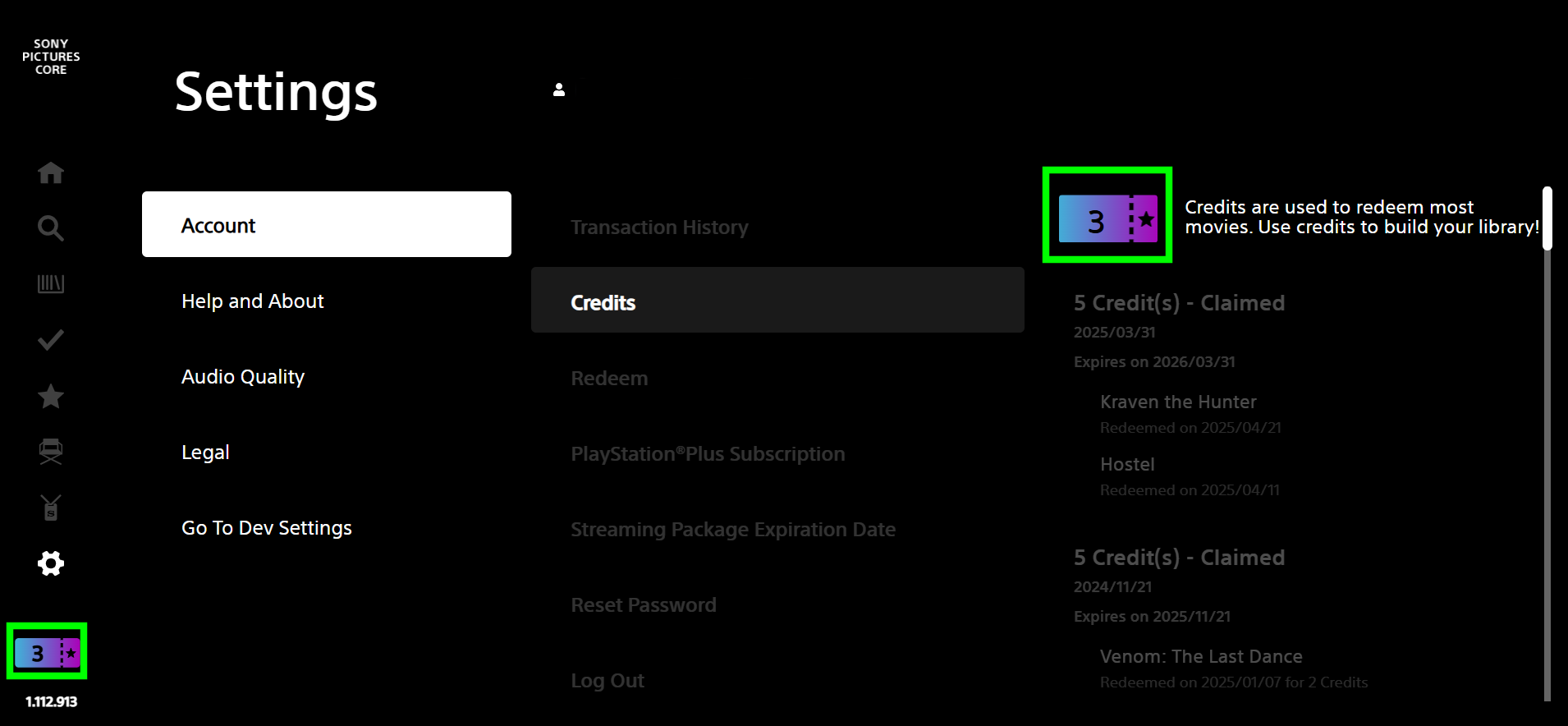Viewport: 1568px width, 726px height.
Task: Open Audio Quality settings
Action: coord(243,377)
